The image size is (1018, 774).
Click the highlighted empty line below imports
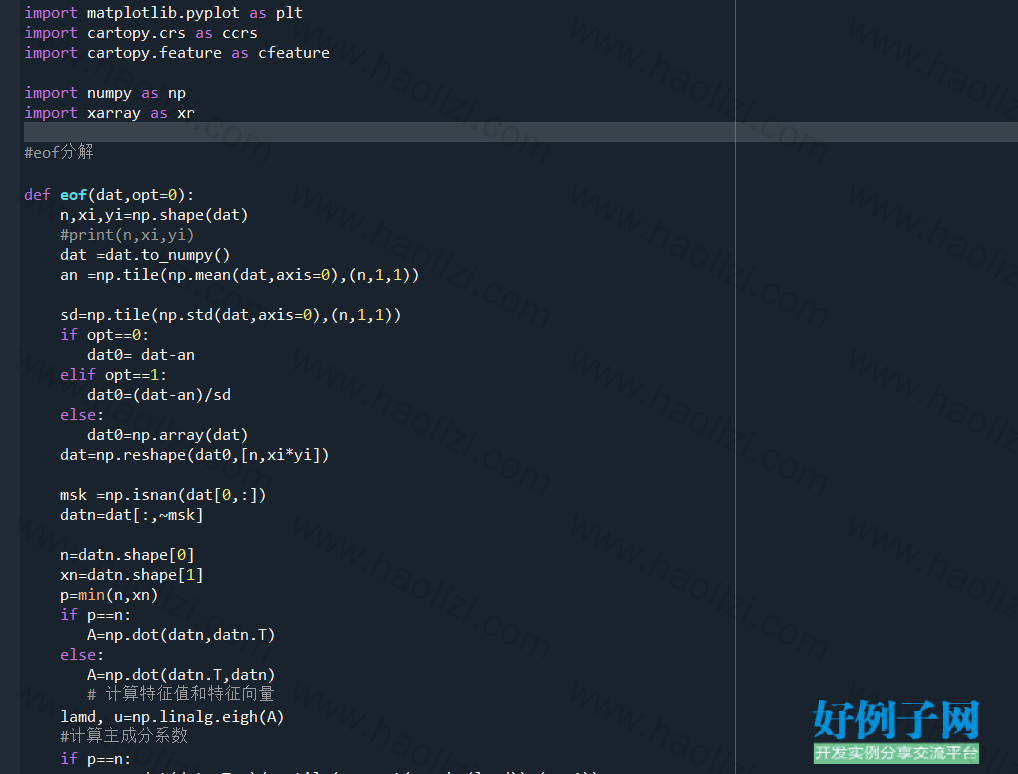(521, 132)
